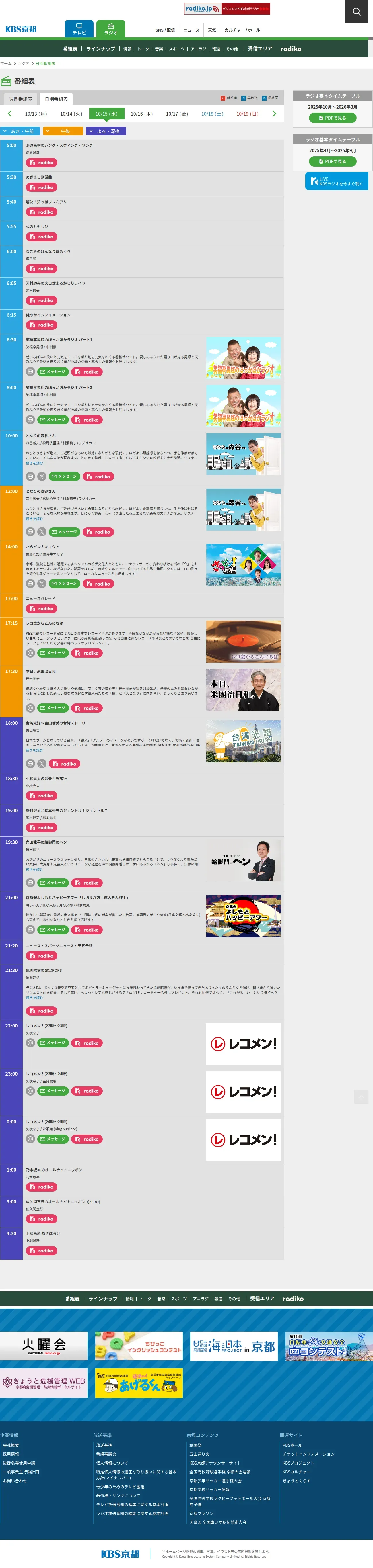This screenshot has height=1568, width=373.
Task: Open radiko for 5:30 めざまし歌謡曲
Action: (41, 187)
